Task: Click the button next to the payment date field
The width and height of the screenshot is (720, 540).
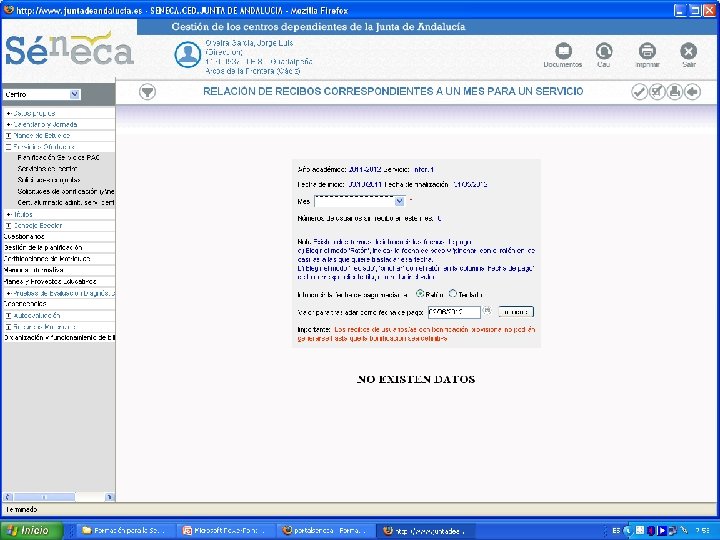Action: (516, 312)
